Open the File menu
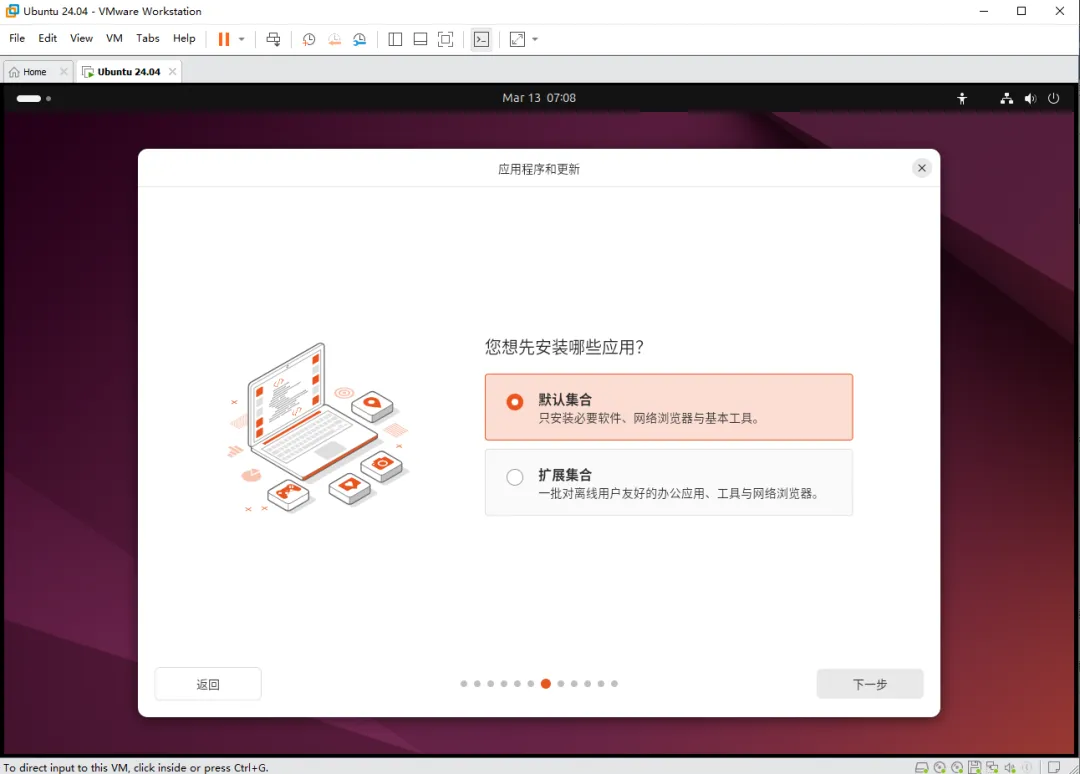Screen dimensions: 1080x774 (x=17, y=39)
